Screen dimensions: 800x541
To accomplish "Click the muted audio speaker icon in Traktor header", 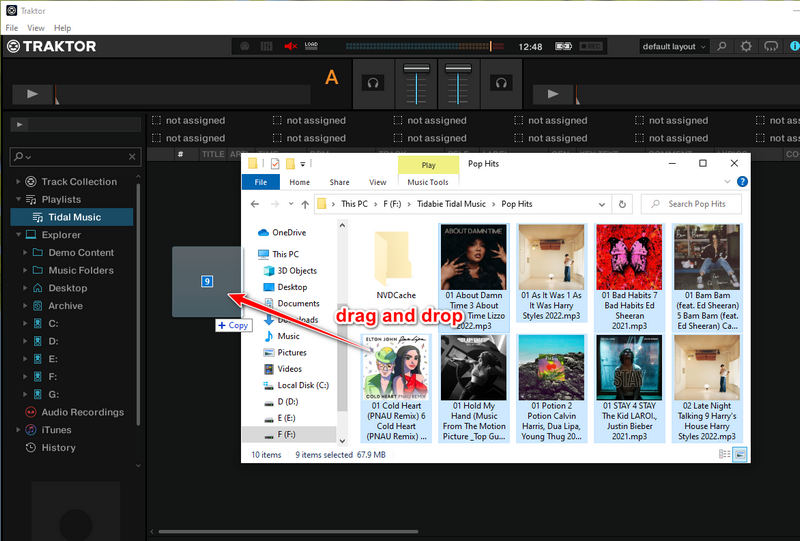I will coord(291,46).
